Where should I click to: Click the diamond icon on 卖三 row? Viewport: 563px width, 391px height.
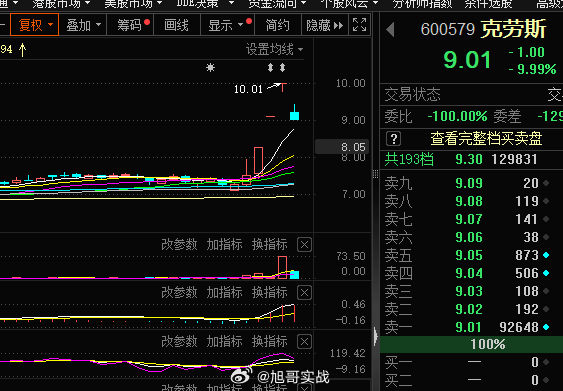[x=546, y=291]
